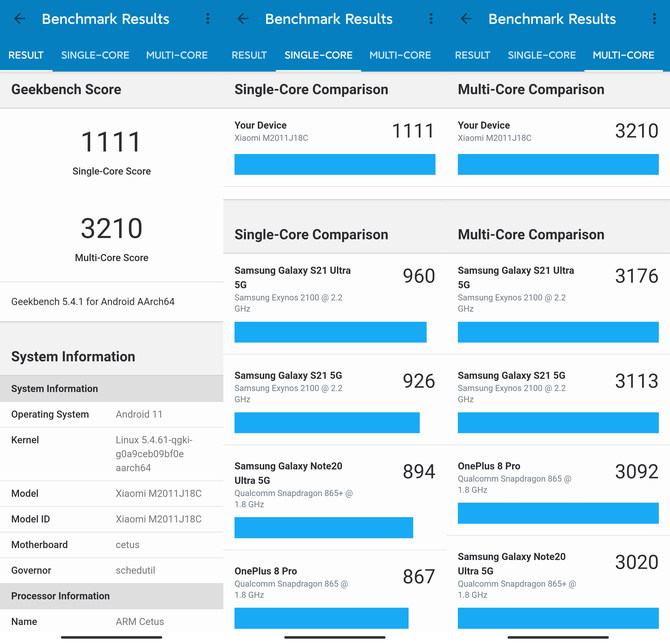Switch to RESULT tab in the middle panel
670x643 pixels.
(x=249, y=55)
